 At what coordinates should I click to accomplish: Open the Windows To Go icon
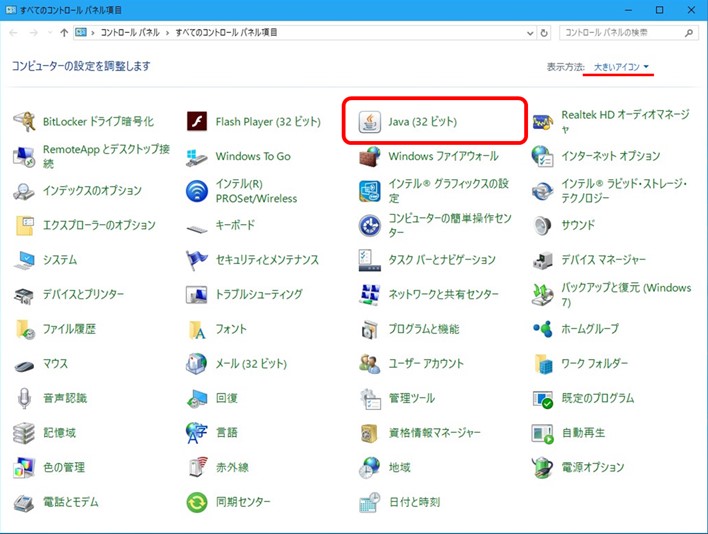click(197, 156)
